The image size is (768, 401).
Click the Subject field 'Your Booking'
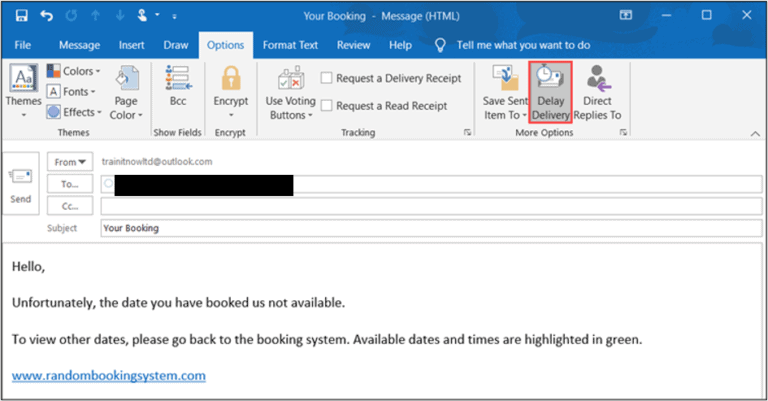pyautogui.click(x=431, y=228)
